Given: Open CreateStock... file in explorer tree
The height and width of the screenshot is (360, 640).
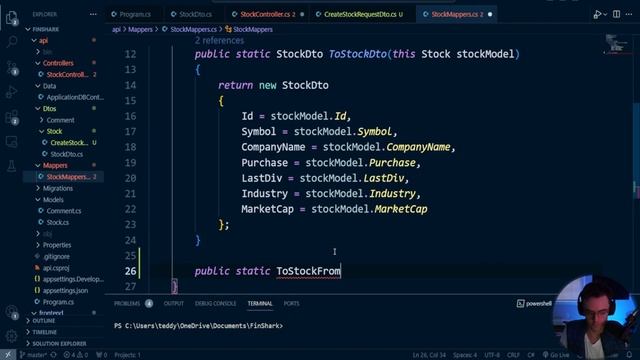Looking at the screenshot, I should point(69,143).
